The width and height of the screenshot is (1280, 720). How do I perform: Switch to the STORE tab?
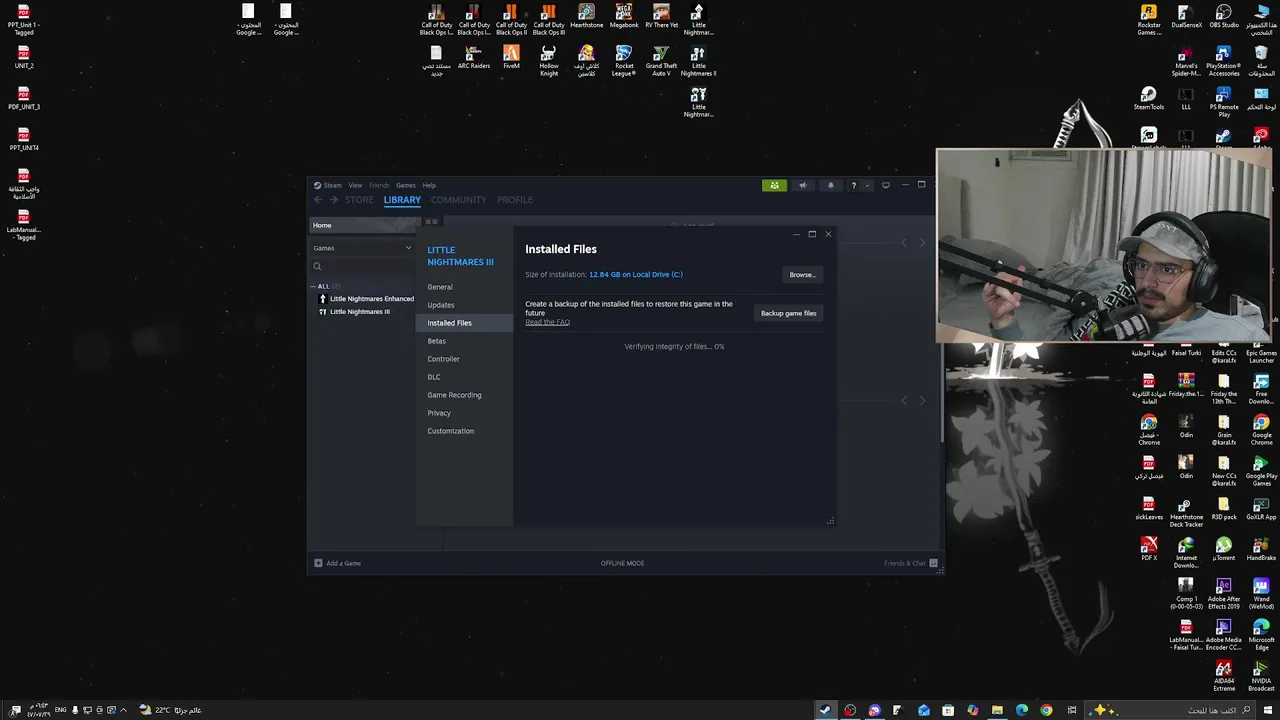coord(359,200)
